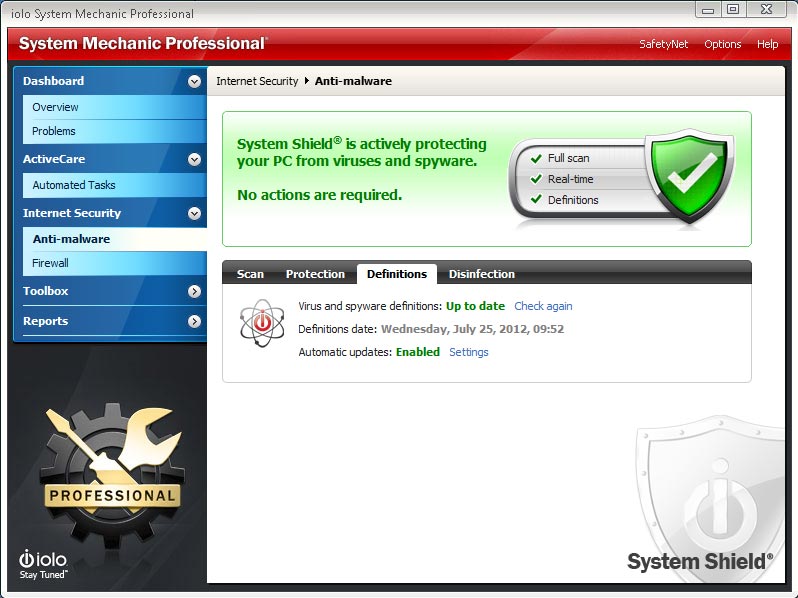This screenshot has width=798, height=598.
Task: Click the Check again link
Action: [x=543, y=306]
